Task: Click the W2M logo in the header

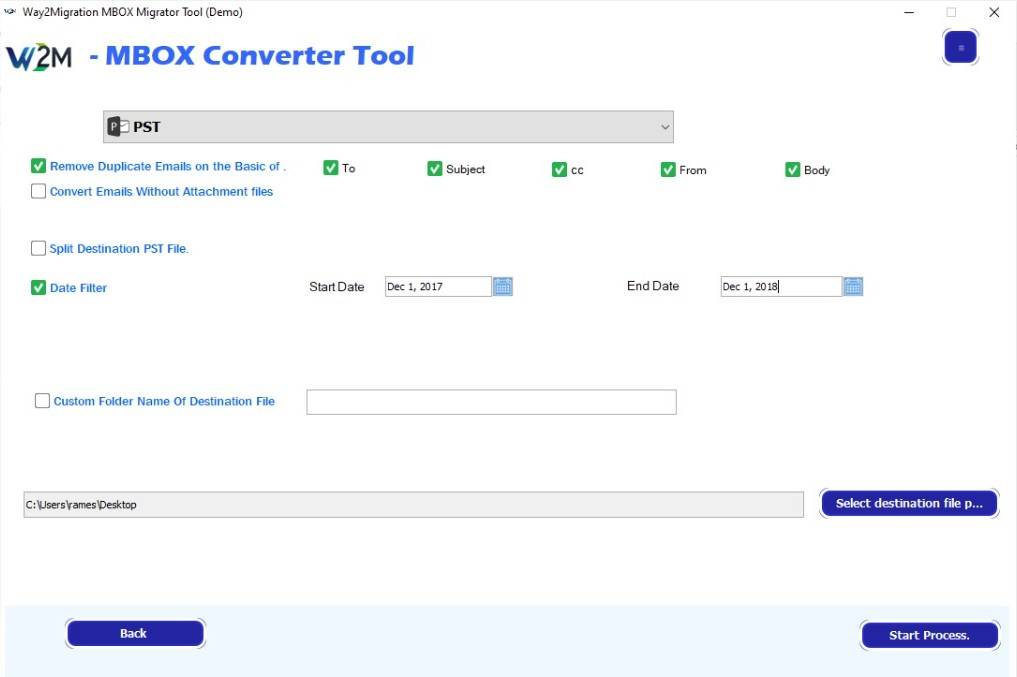Action: pos(40,57)
